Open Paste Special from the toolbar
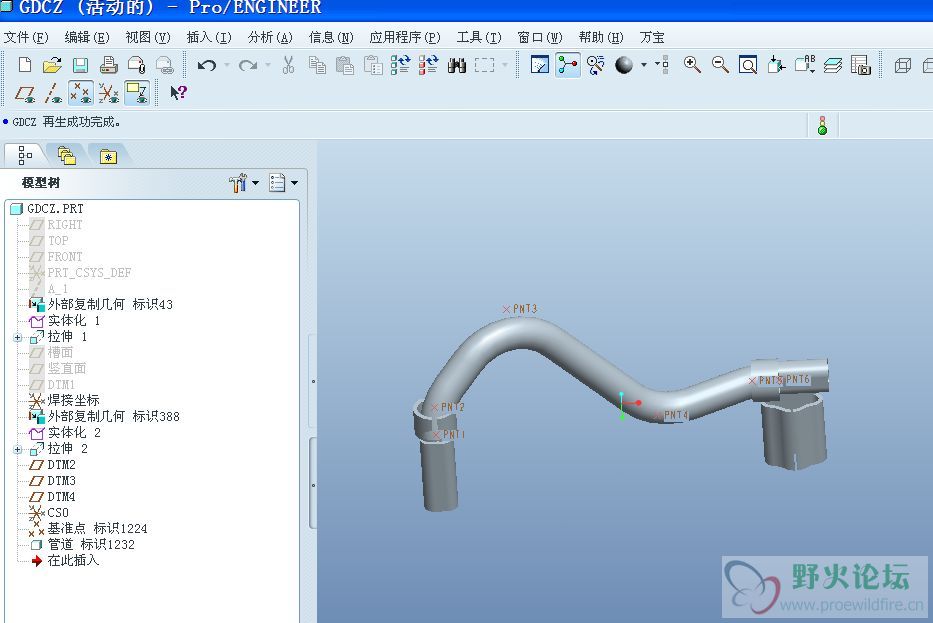Viewport: 933px width, 623px height. [x=373, y=64]
